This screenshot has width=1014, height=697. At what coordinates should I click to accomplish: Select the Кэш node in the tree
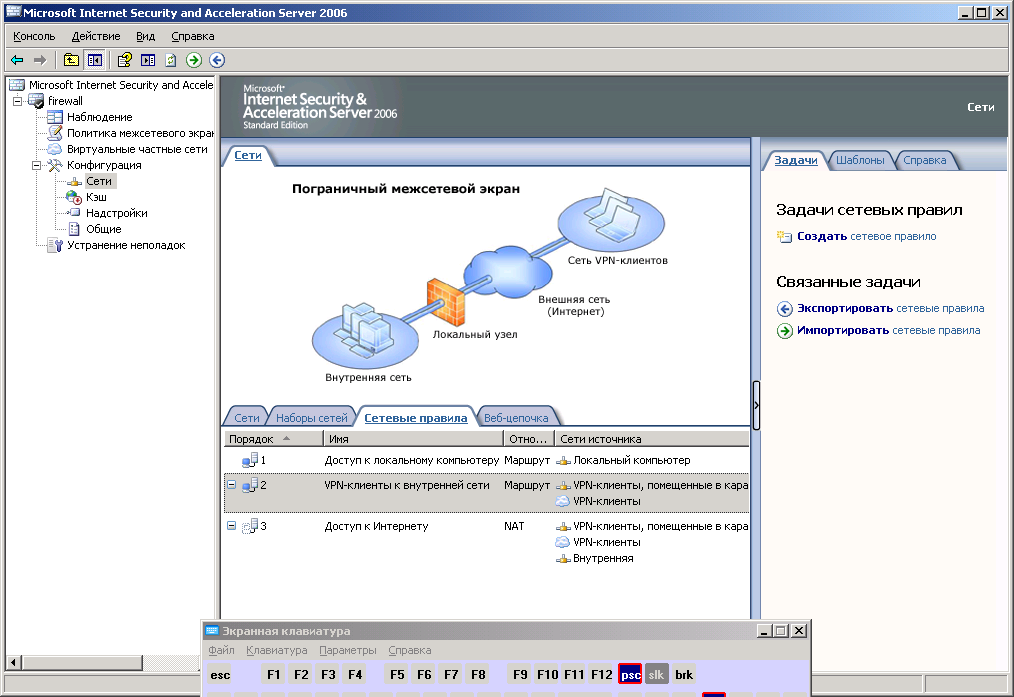96,197
